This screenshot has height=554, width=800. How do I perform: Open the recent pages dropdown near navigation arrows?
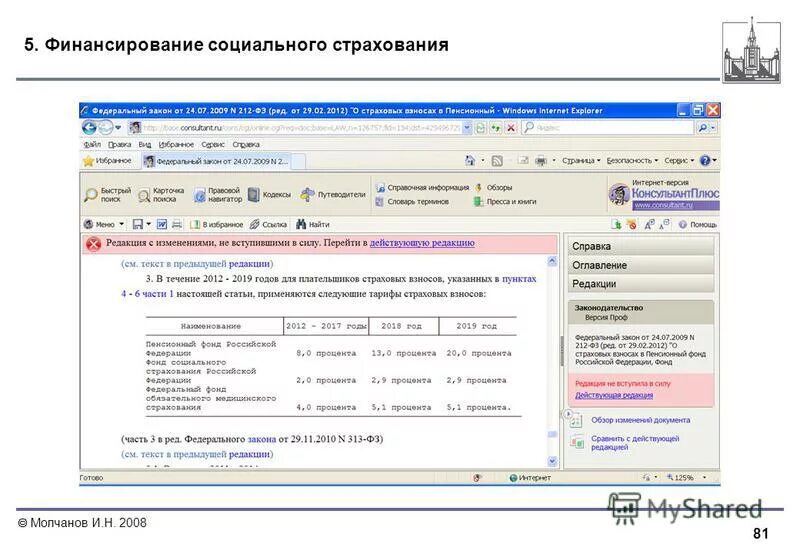point(118,128)
